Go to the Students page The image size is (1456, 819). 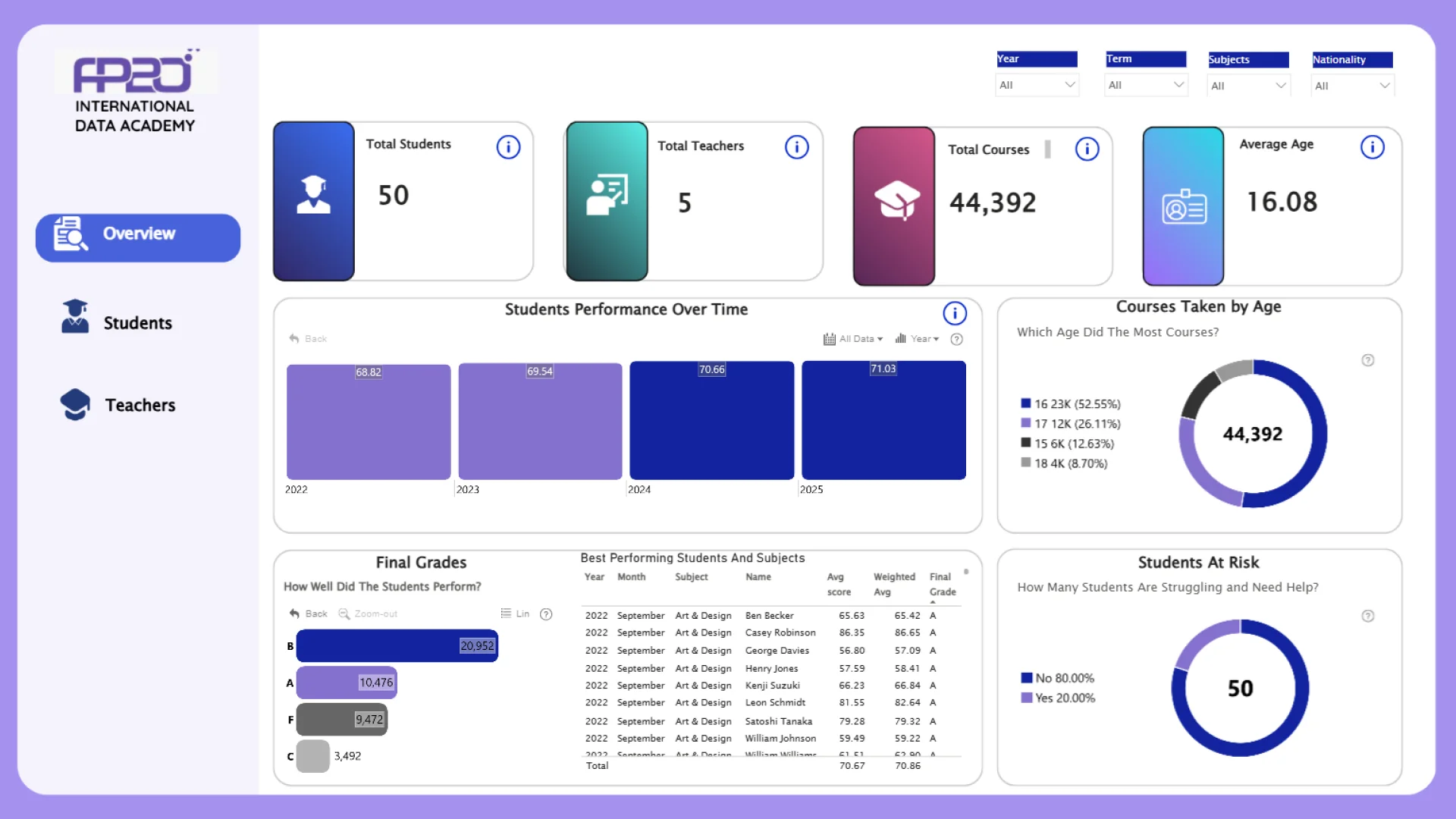[136, 323]
